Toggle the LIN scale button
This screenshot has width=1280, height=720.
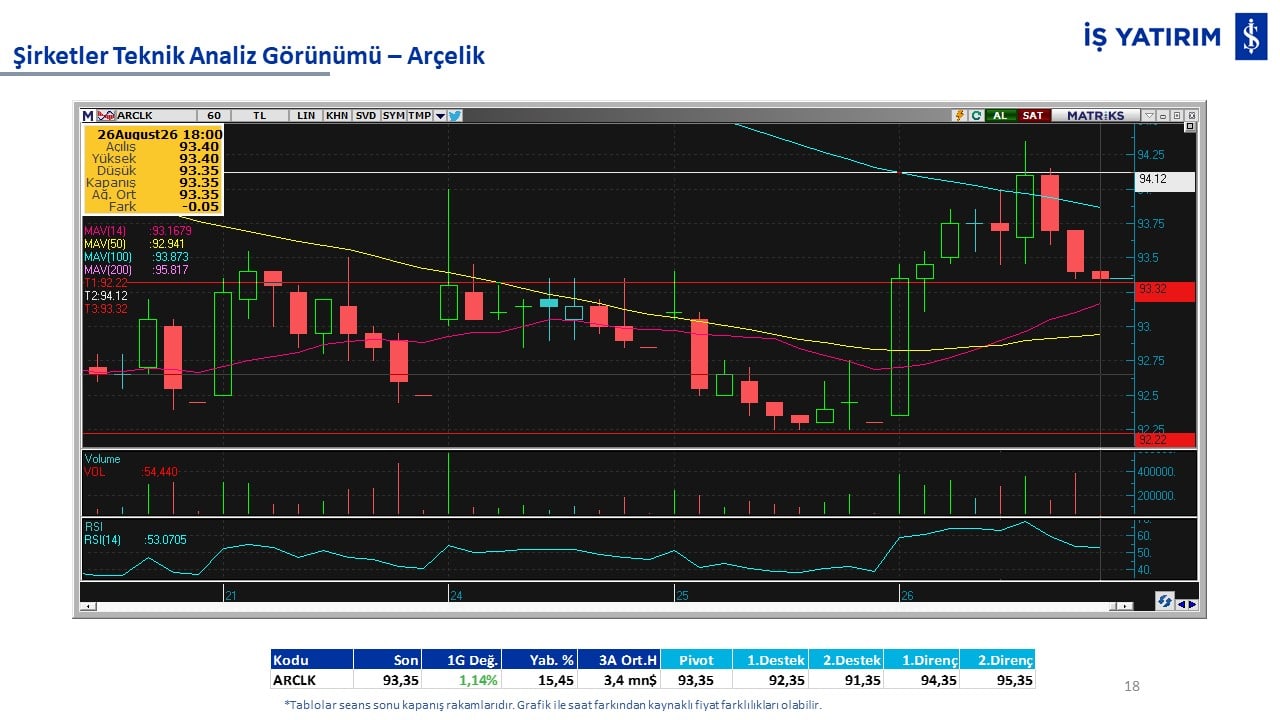point(306,115)
